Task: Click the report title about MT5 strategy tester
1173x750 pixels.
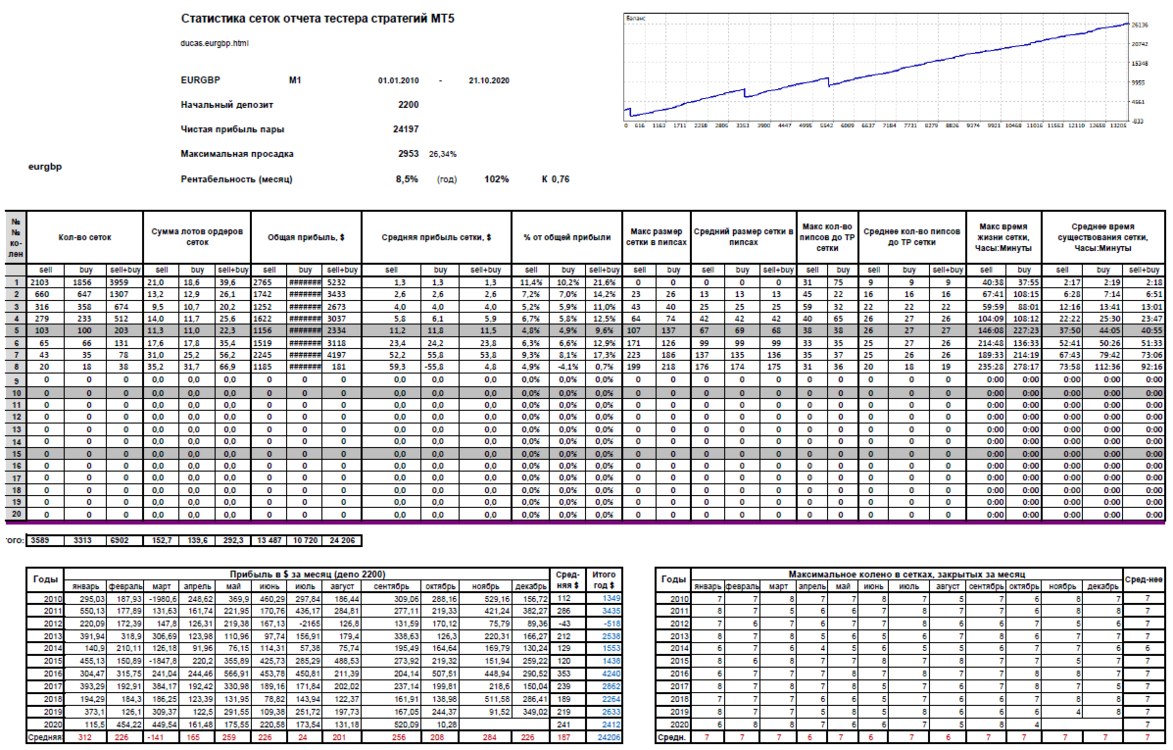Action: 317,19
